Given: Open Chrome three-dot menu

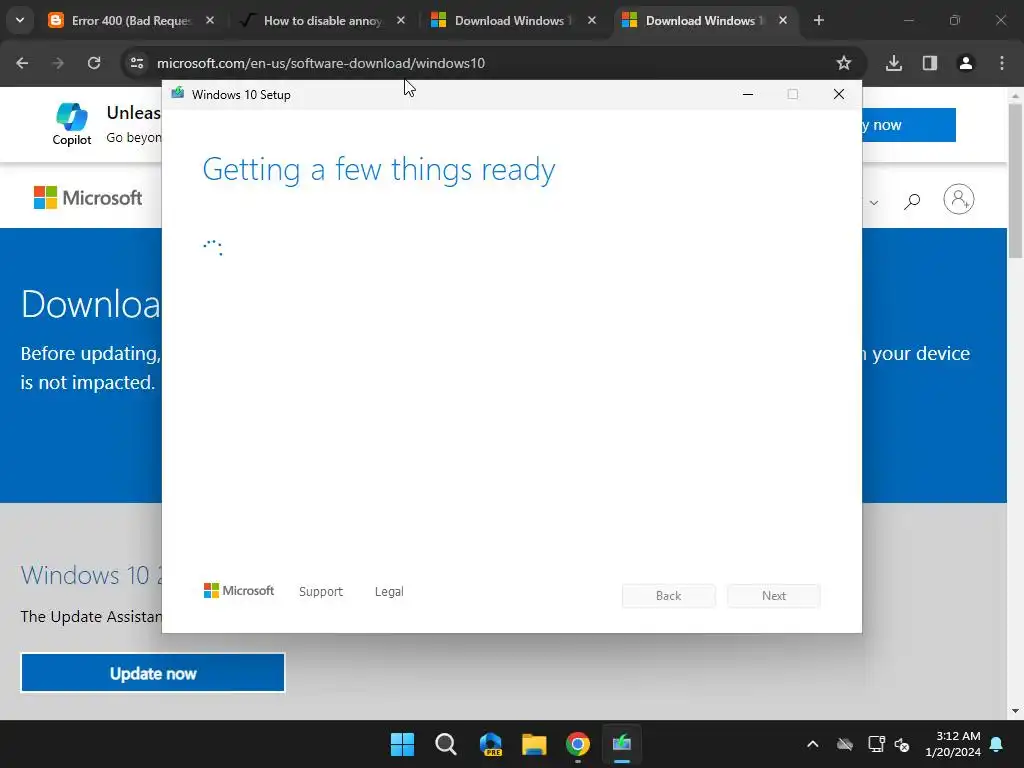Looking at the screenshot, I should pyautogui.click(x=1002, y=63).
